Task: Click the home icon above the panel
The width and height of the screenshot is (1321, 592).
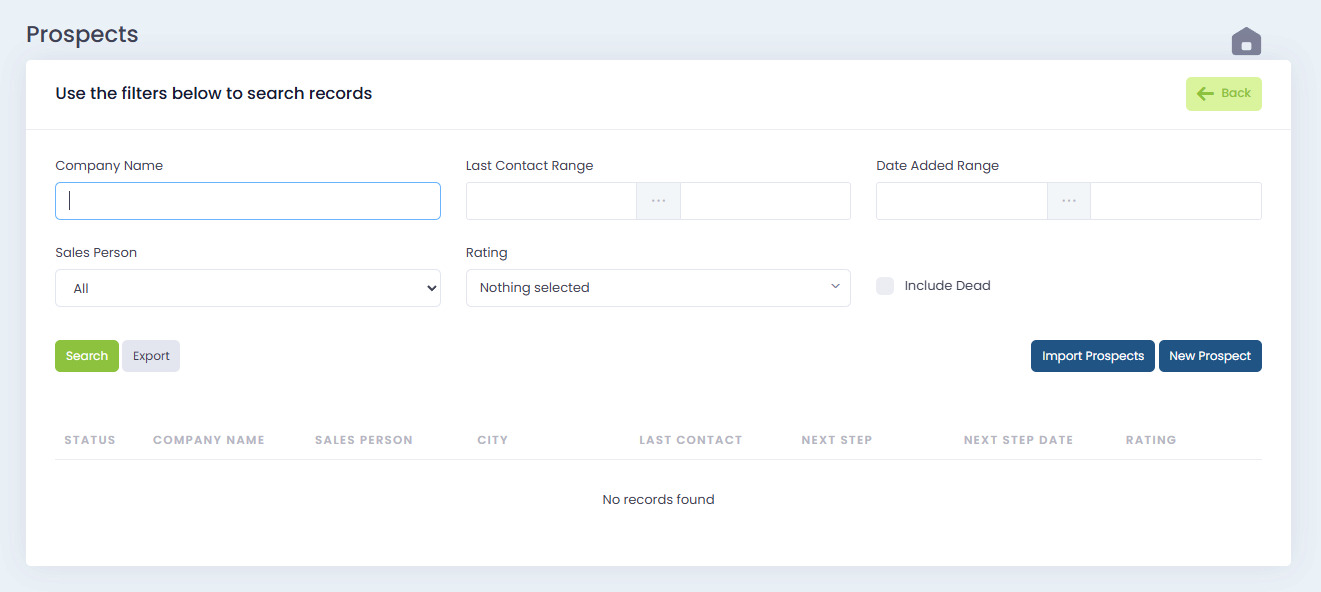Action: [x=1245, y=42]
